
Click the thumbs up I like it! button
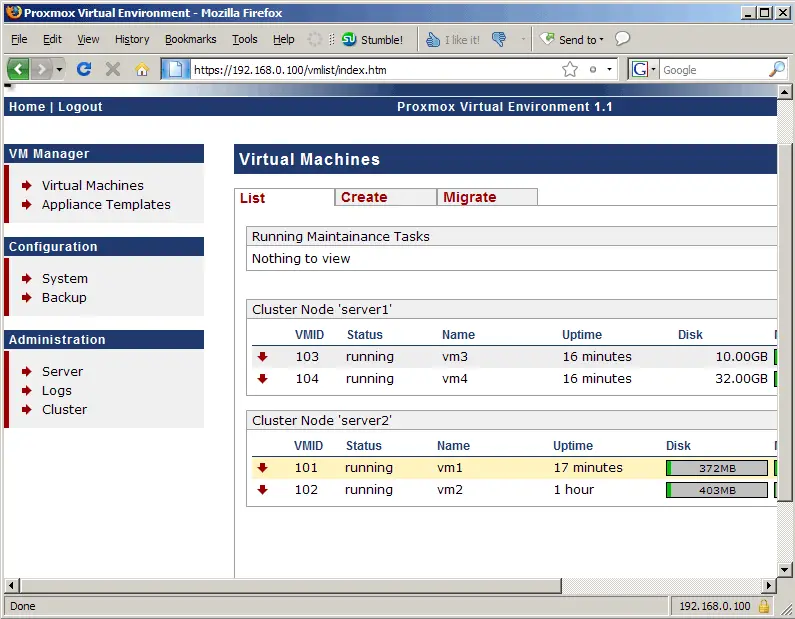coord(452,40)
